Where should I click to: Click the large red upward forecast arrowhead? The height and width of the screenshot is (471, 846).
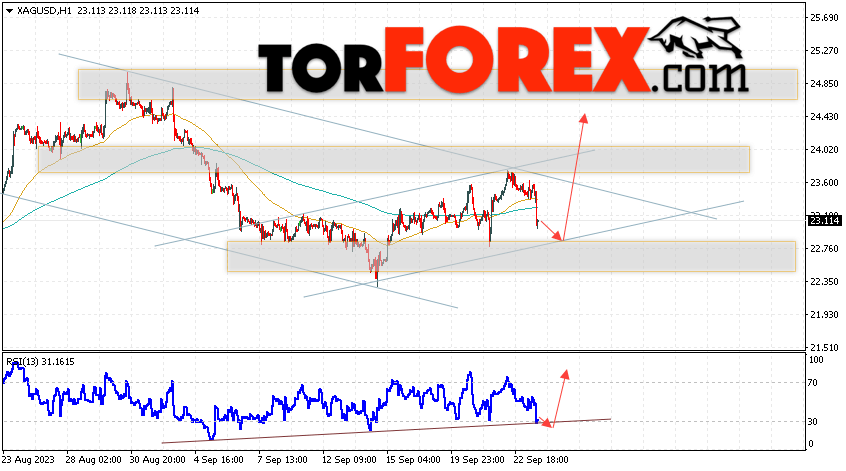583,118
